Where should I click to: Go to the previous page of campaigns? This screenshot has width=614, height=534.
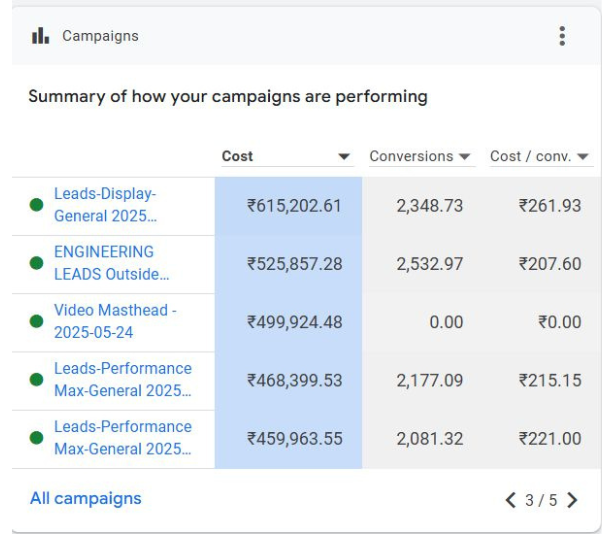point(511,500)
